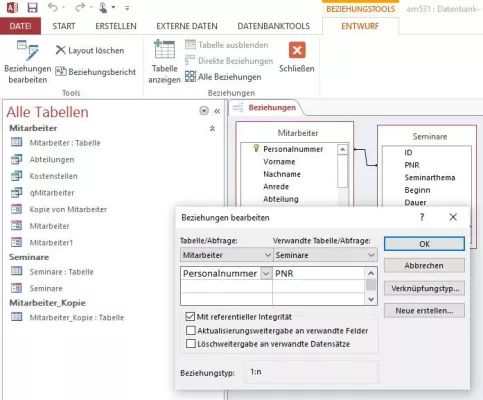Click the dialog help question mark

tap(422, 217)
